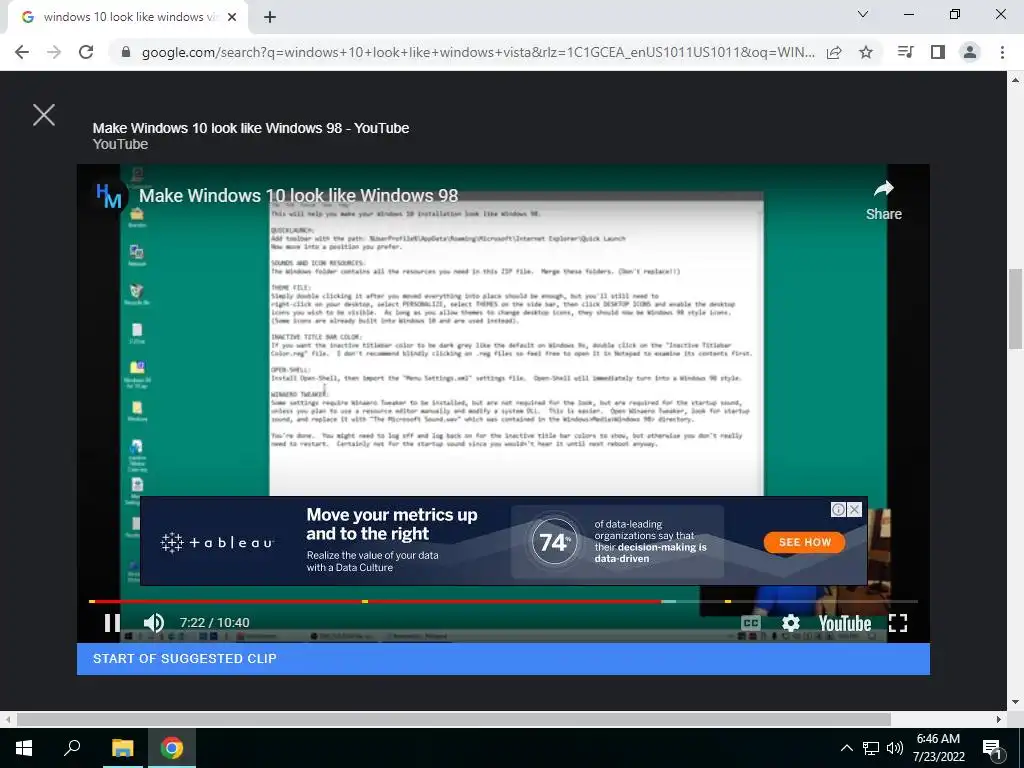Enter full screen mode in the player
The width and height of the screenshot is (1024, 768).
tap(898, 623)
